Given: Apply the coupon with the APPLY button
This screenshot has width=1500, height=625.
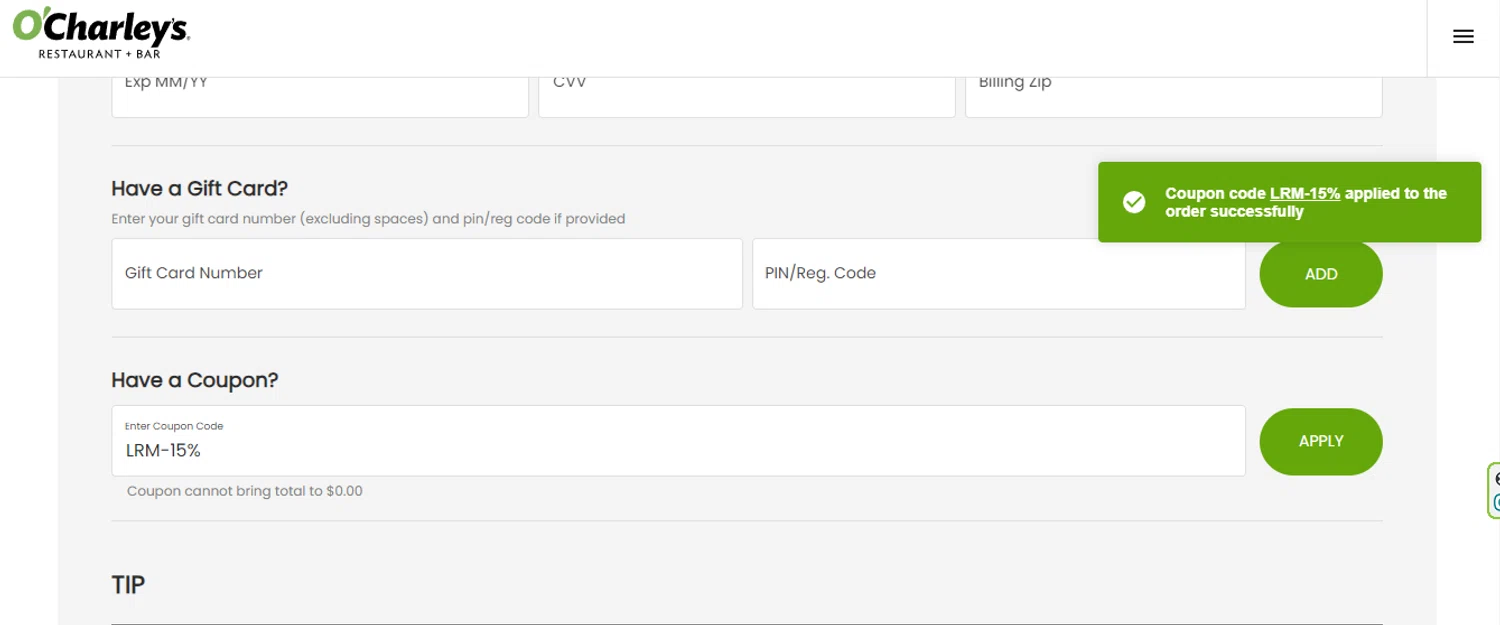Looking at the screenshot, I should [x=1320, y=441].
